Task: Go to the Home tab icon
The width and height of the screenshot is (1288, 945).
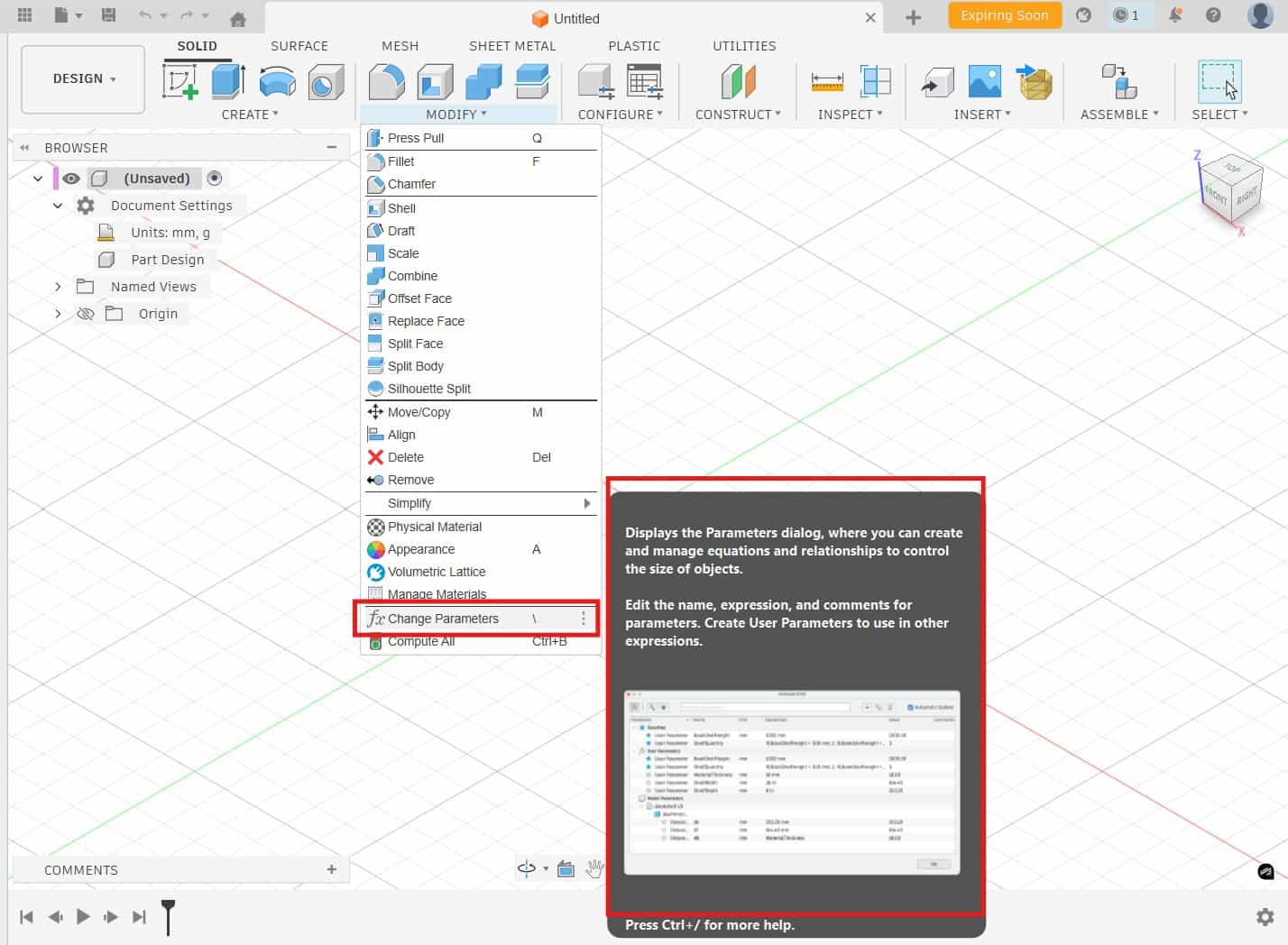Action: pyautogui.click(x=238, y=18)
